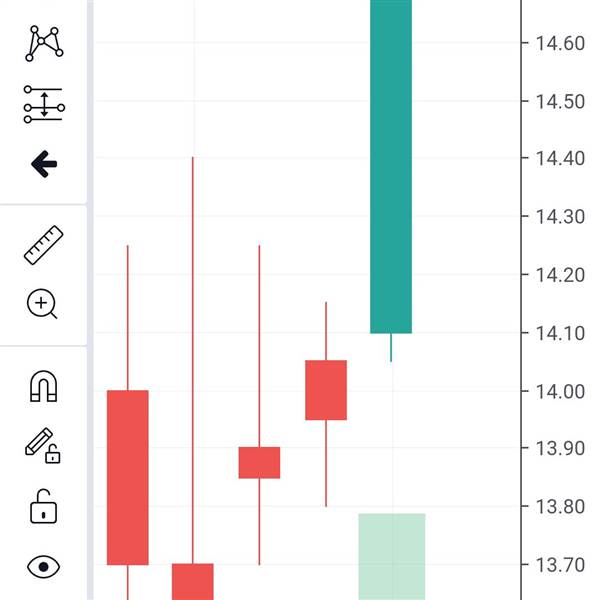Click the large teal bullish candle

pos(391,166)
